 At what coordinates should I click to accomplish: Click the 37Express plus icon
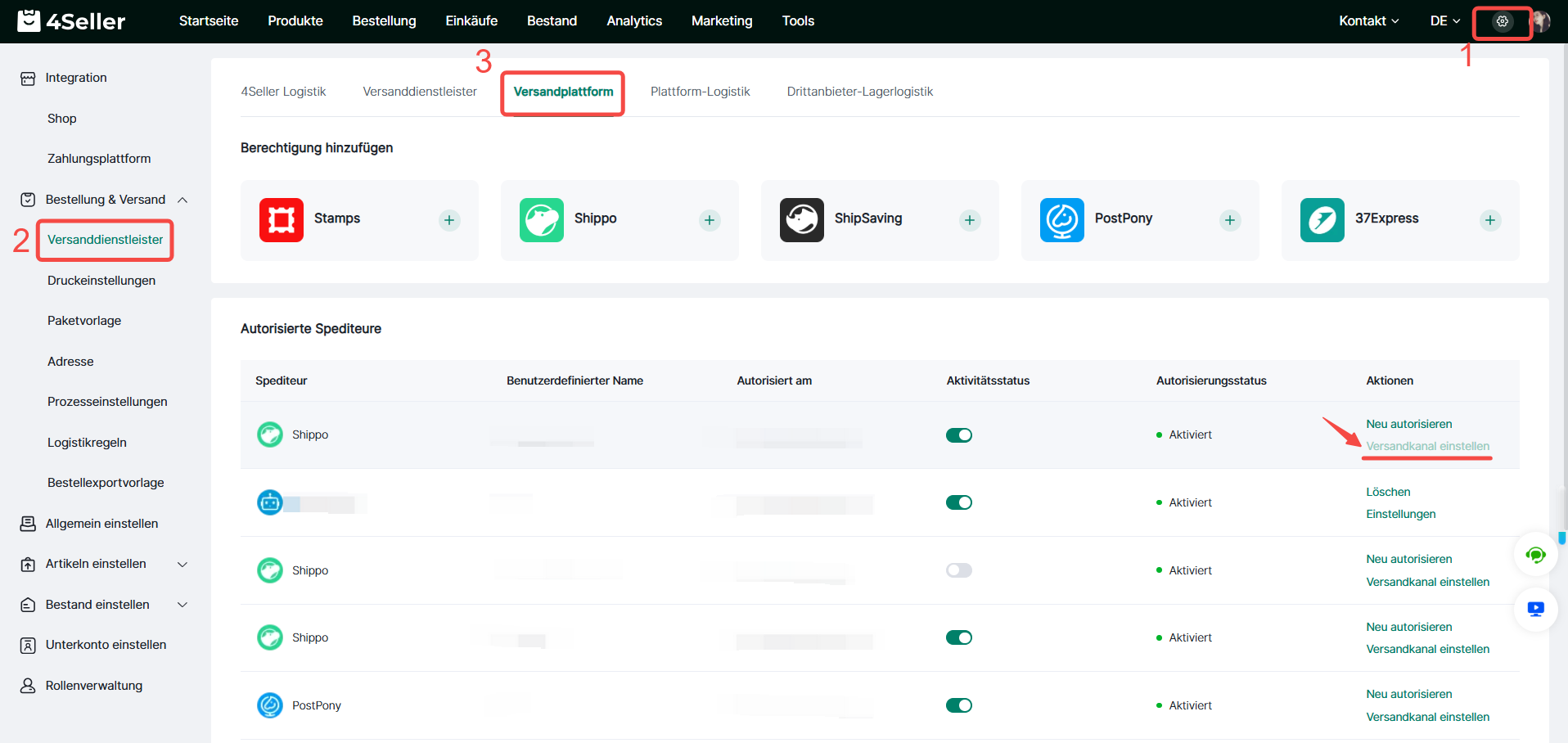click(1490, 220)
